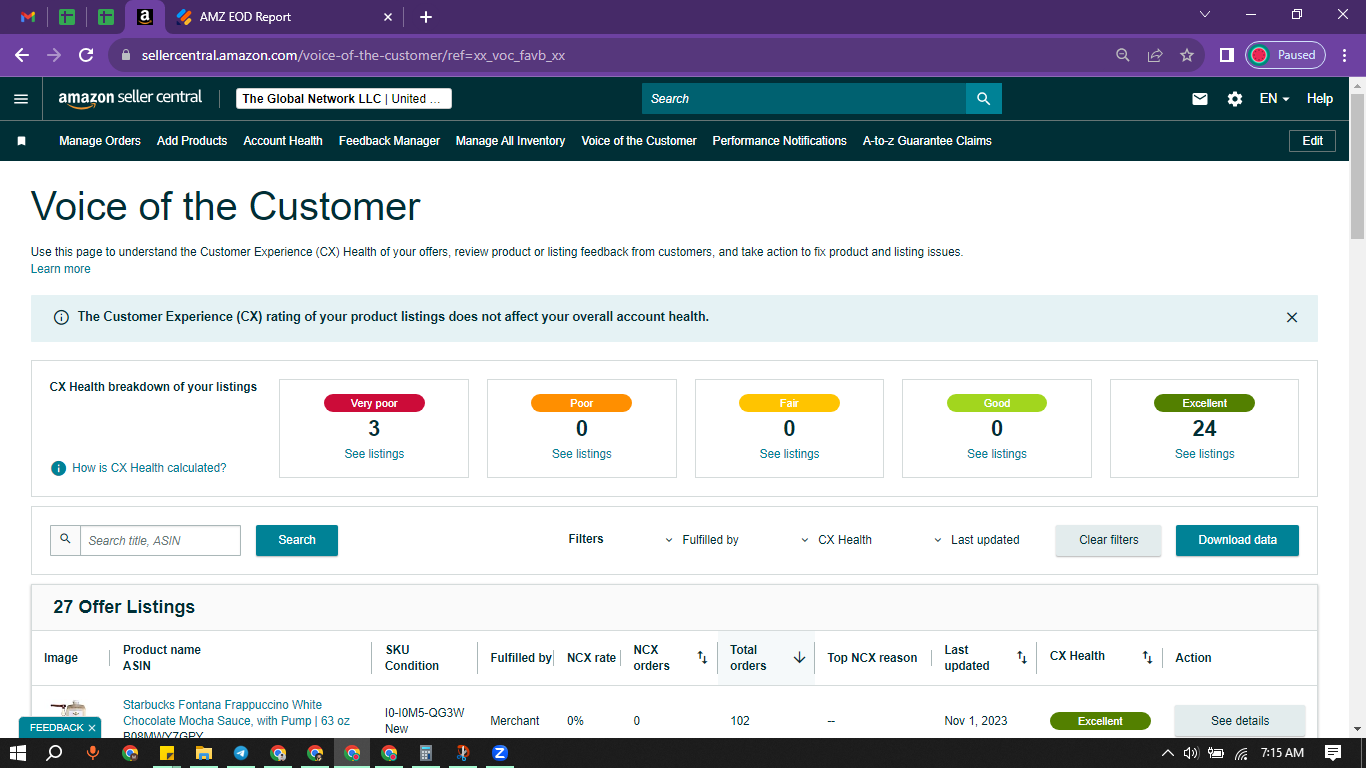The height and width of the screenshot is (768, 1366).
Task: Open the Fulfilled by filter dropdown
Action: (702, 540)
